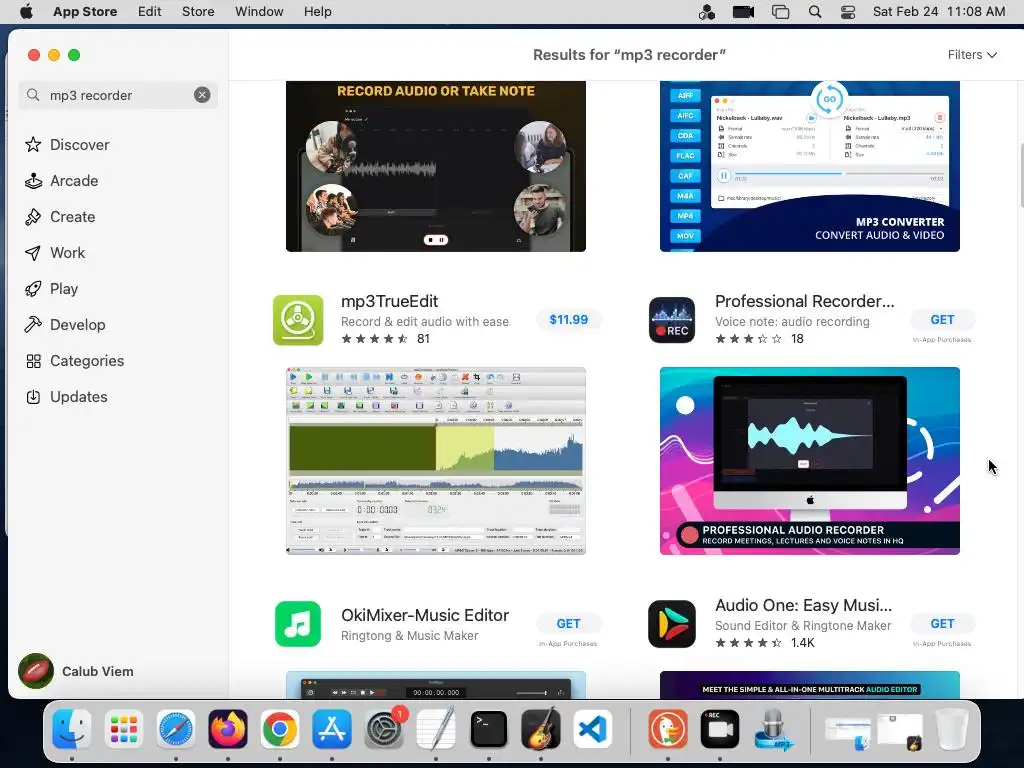
Task: Buy mp3TrueEdit for $11.99
Action: (568, 319)
